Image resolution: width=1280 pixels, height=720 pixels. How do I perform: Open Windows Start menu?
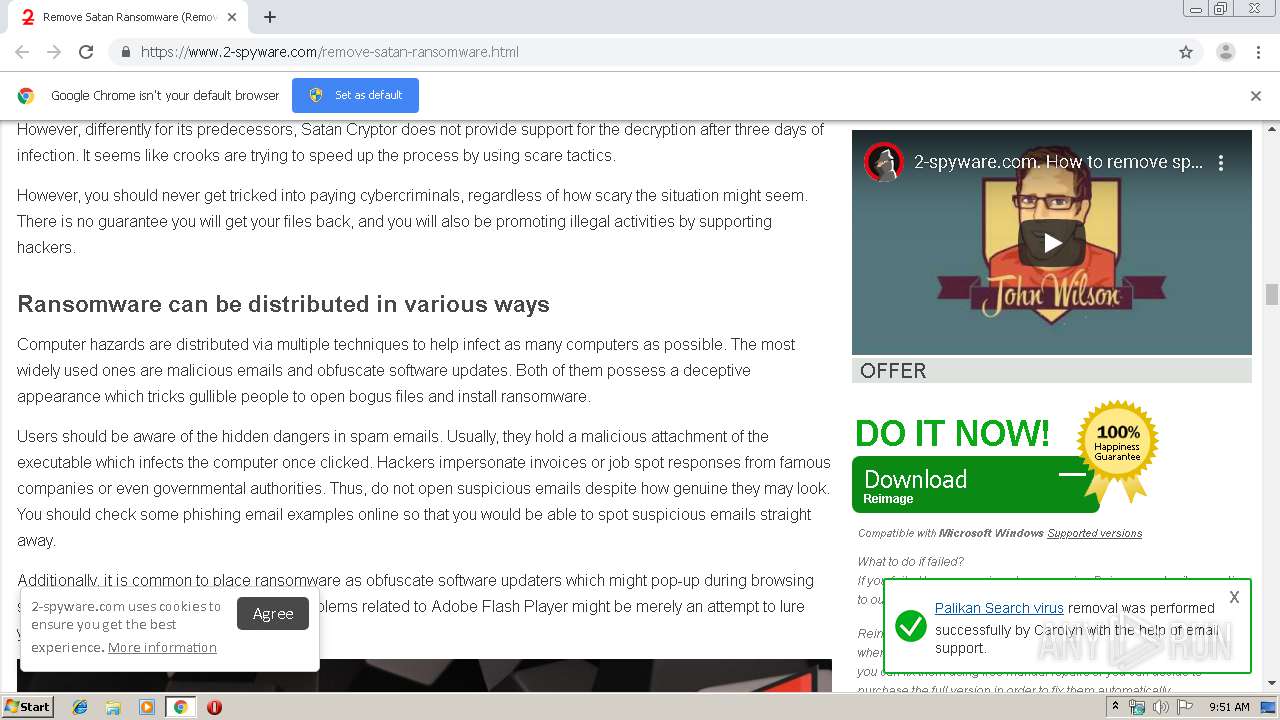27,706
